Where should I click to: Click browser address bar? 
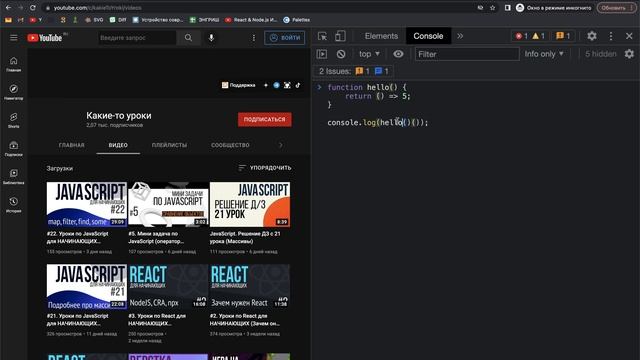tap(261, 8)
